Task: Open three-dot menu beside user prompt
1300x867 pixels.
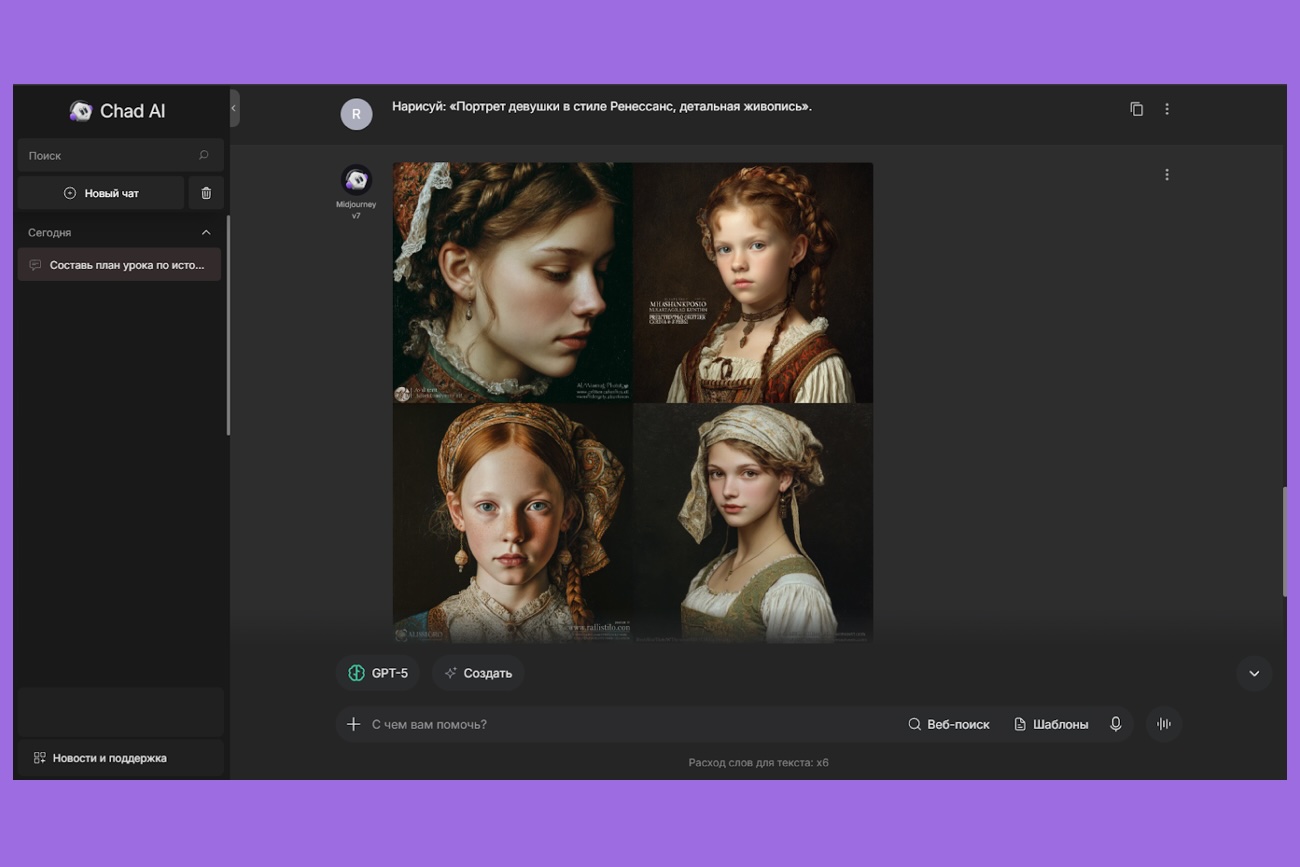Action: (1166, 109)
